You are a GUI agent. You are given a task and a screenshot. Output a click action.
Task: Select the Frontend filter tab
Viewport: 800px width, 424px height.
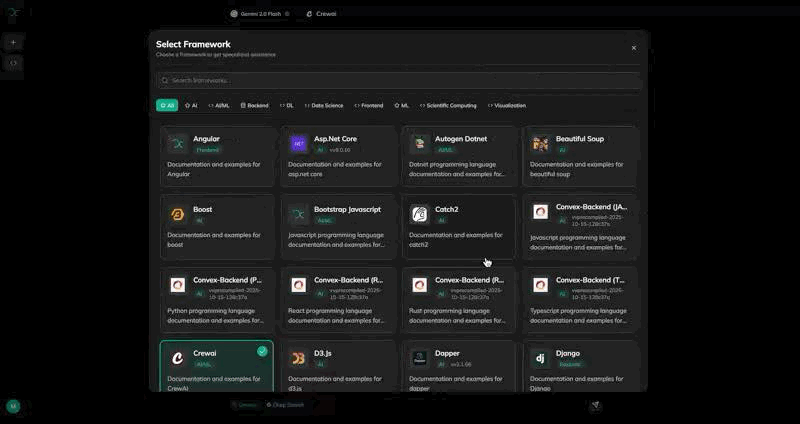(369, 106)
